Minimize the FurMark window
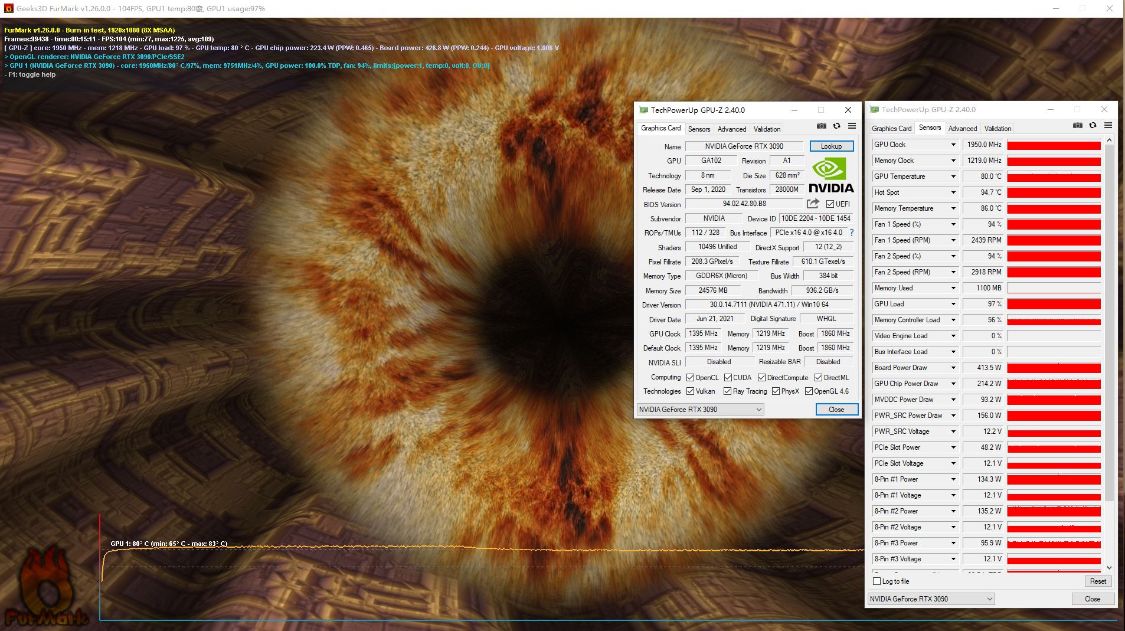 point(1055,8)
